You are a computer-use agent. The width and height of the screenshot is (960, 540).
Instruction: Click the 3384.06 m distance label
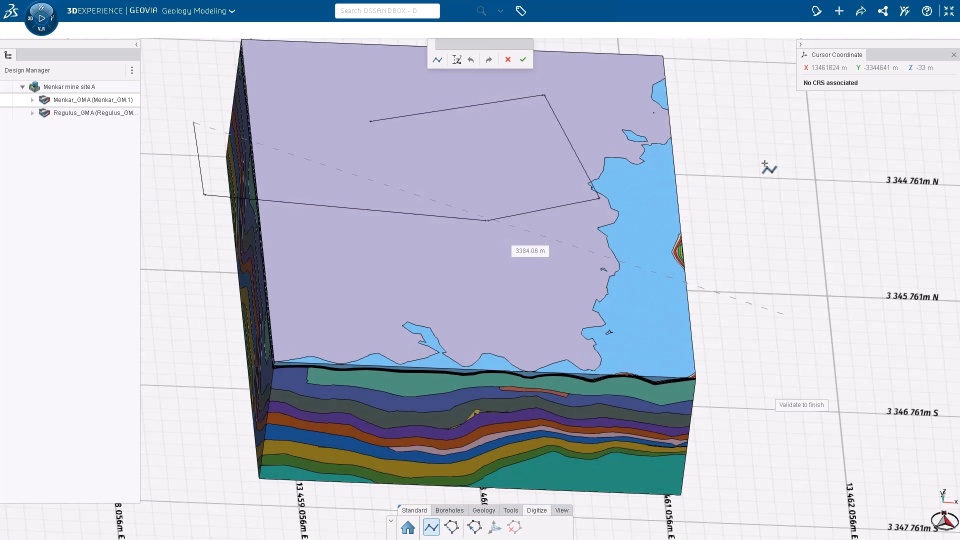pos(530,251)
